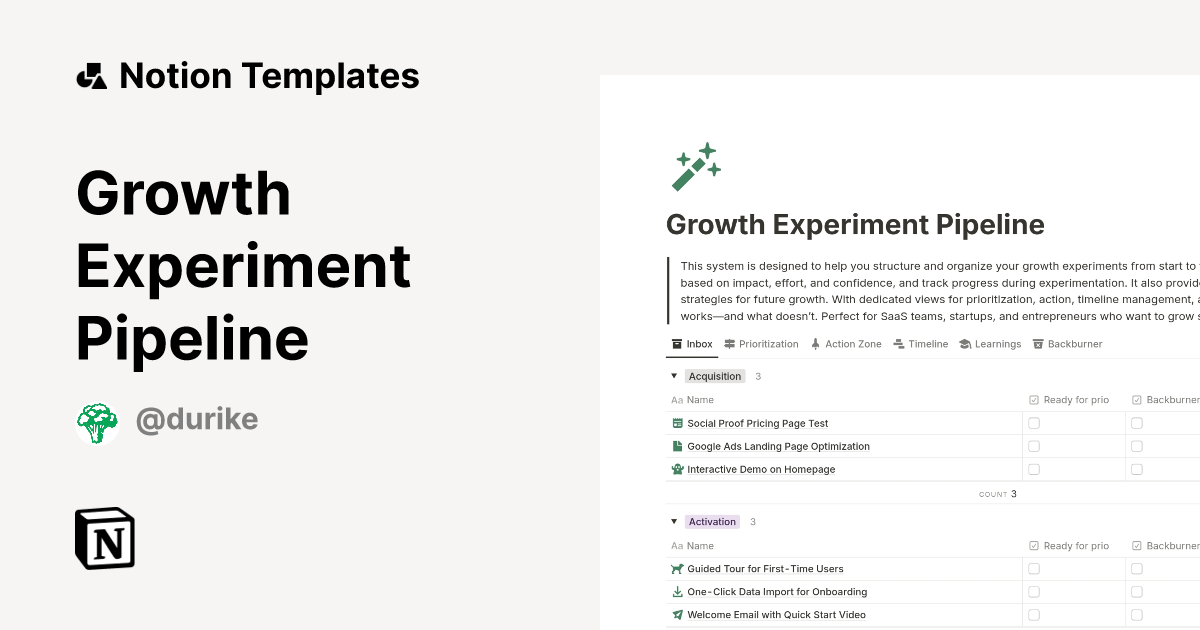Click the paper plane icon beside Welcome Email with Quick Start Video
Screen dimensions: 1200x630
(x=678, y=614)
